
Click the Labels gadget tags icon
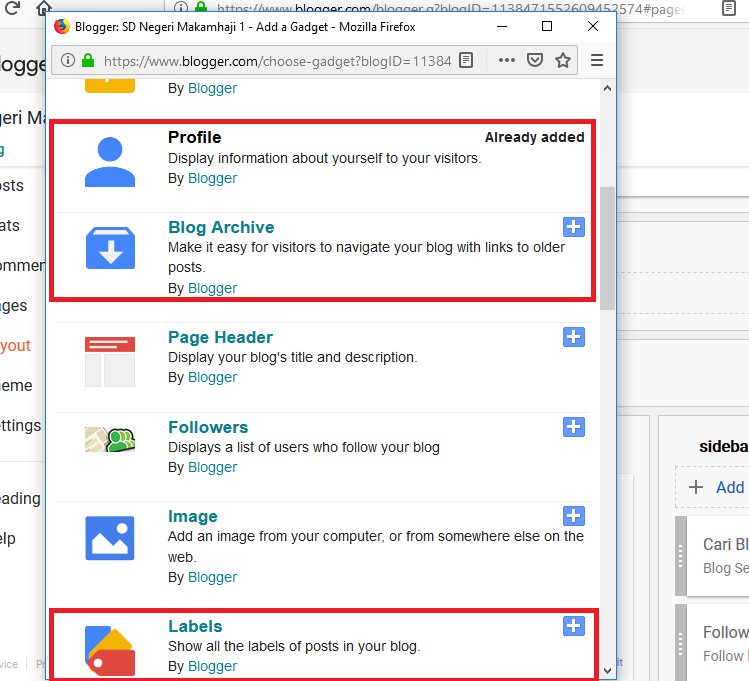tap(110, 650)
